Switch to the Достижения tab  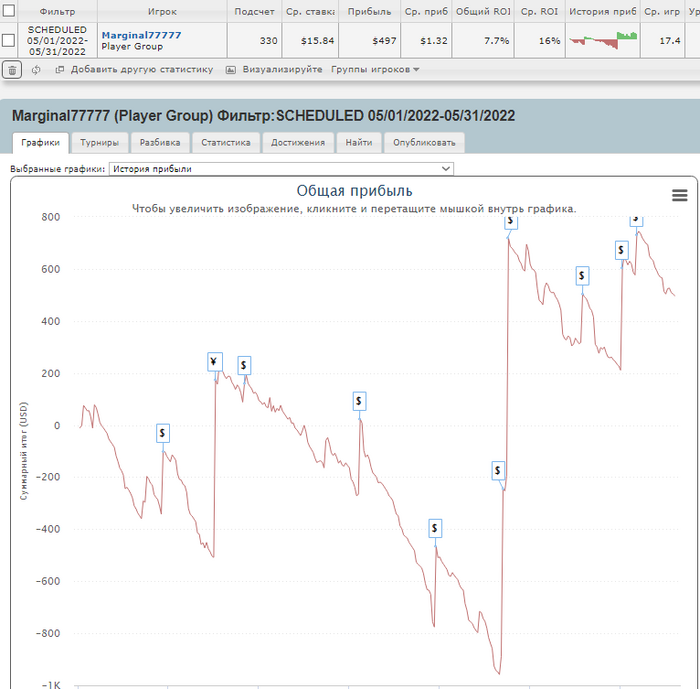pyautogui.click(x=298, y=142)
